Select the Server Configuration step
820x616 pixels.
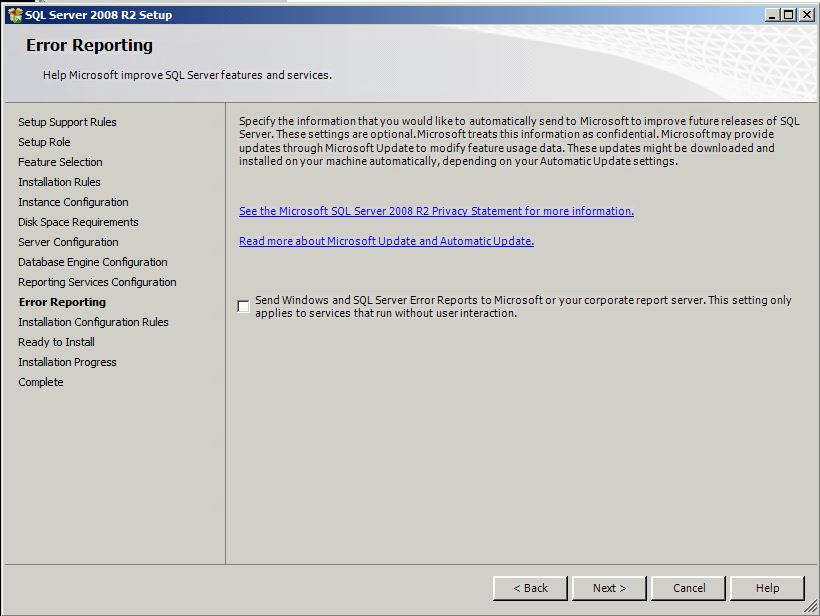(68, 242)
